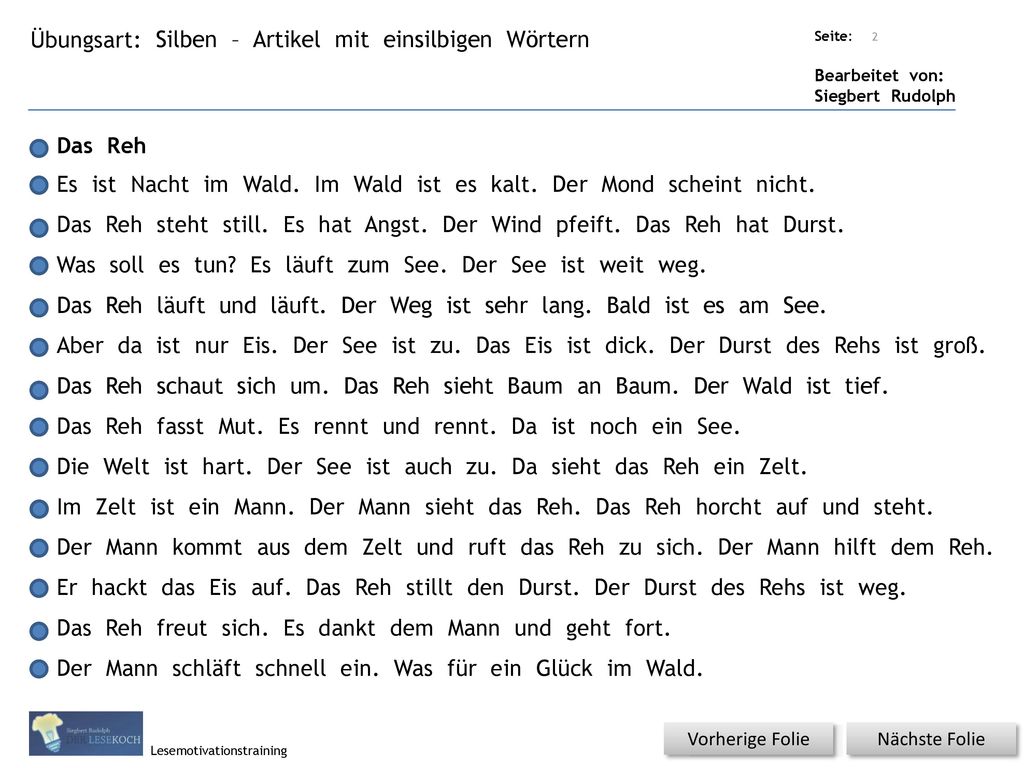
Task: Click the bullet before 'Das Reh schaut sich um'
Action: click(x=39, y=389)
